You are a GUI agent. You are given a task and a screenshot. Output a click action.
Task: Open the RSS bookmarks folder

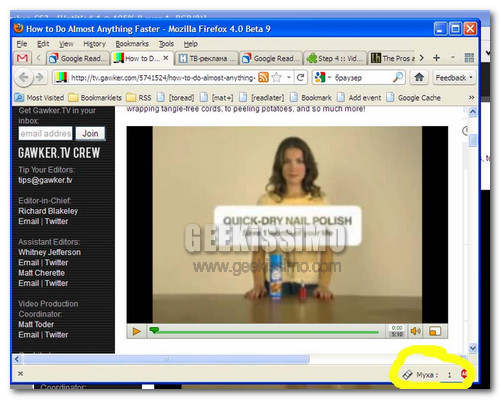[139, 98]
